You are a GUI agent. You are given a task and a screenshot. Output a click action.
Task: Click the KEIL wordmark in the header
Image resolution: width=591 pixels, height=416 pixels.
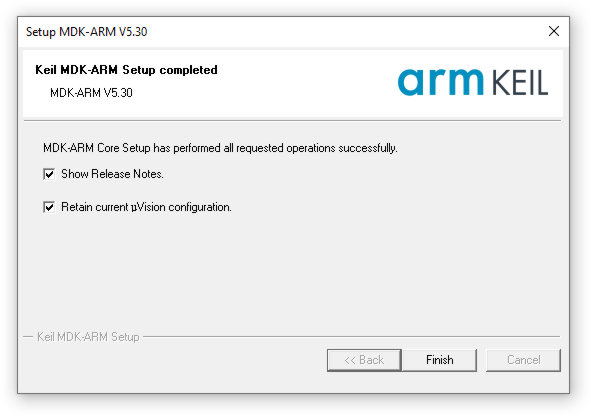pos(520,83)
